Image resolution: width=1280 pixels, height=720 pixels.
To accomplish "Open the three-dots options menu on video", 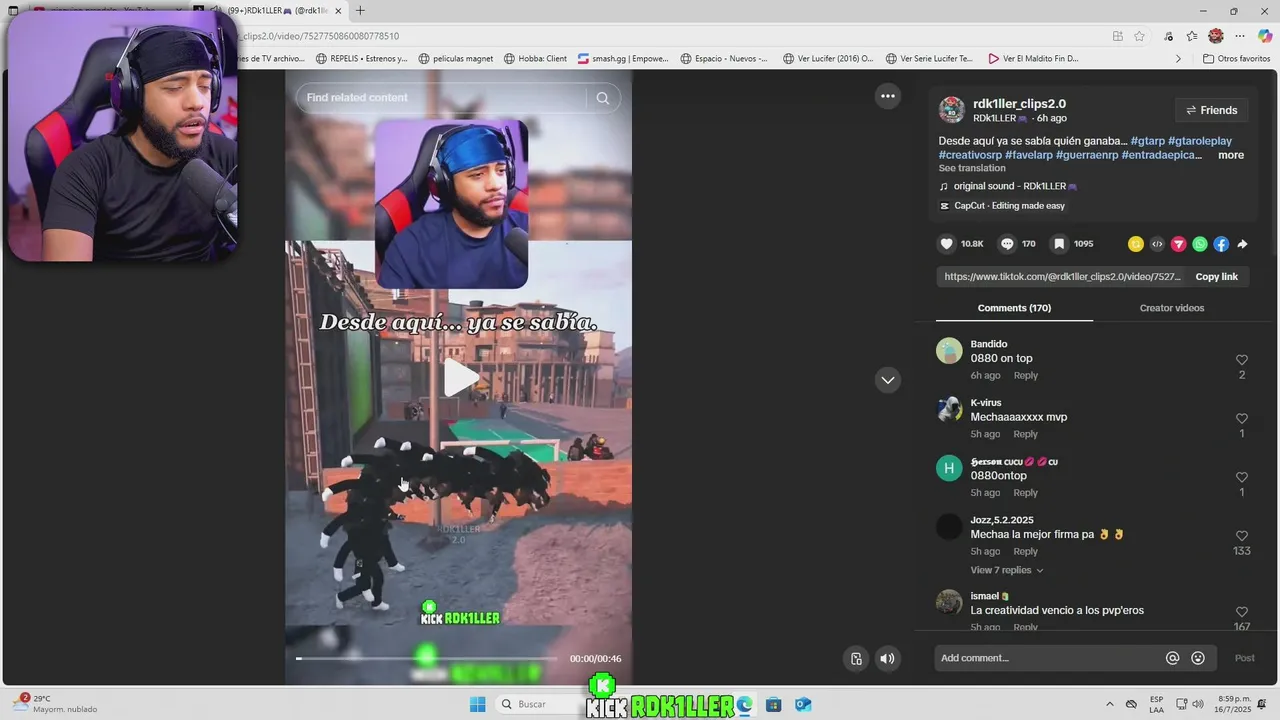I will coord(887,96).
